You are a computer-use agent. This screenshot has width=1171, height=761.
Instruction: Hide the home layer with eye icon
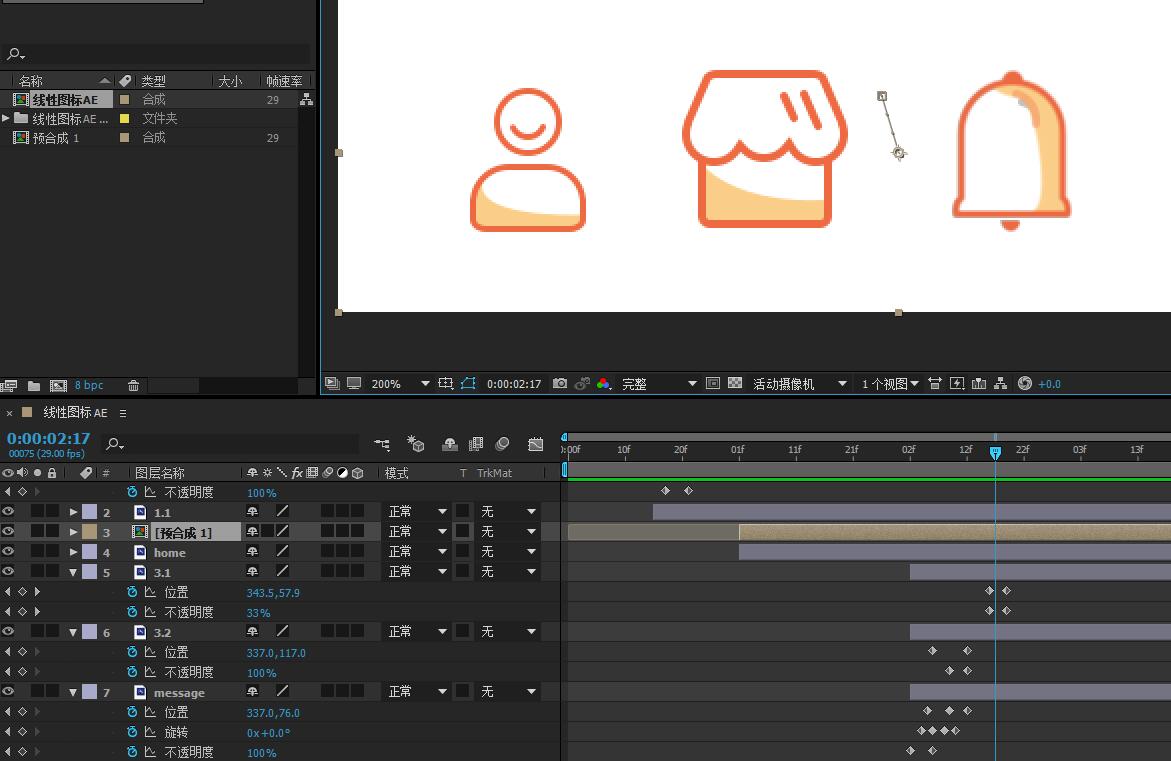coord(8,552)
